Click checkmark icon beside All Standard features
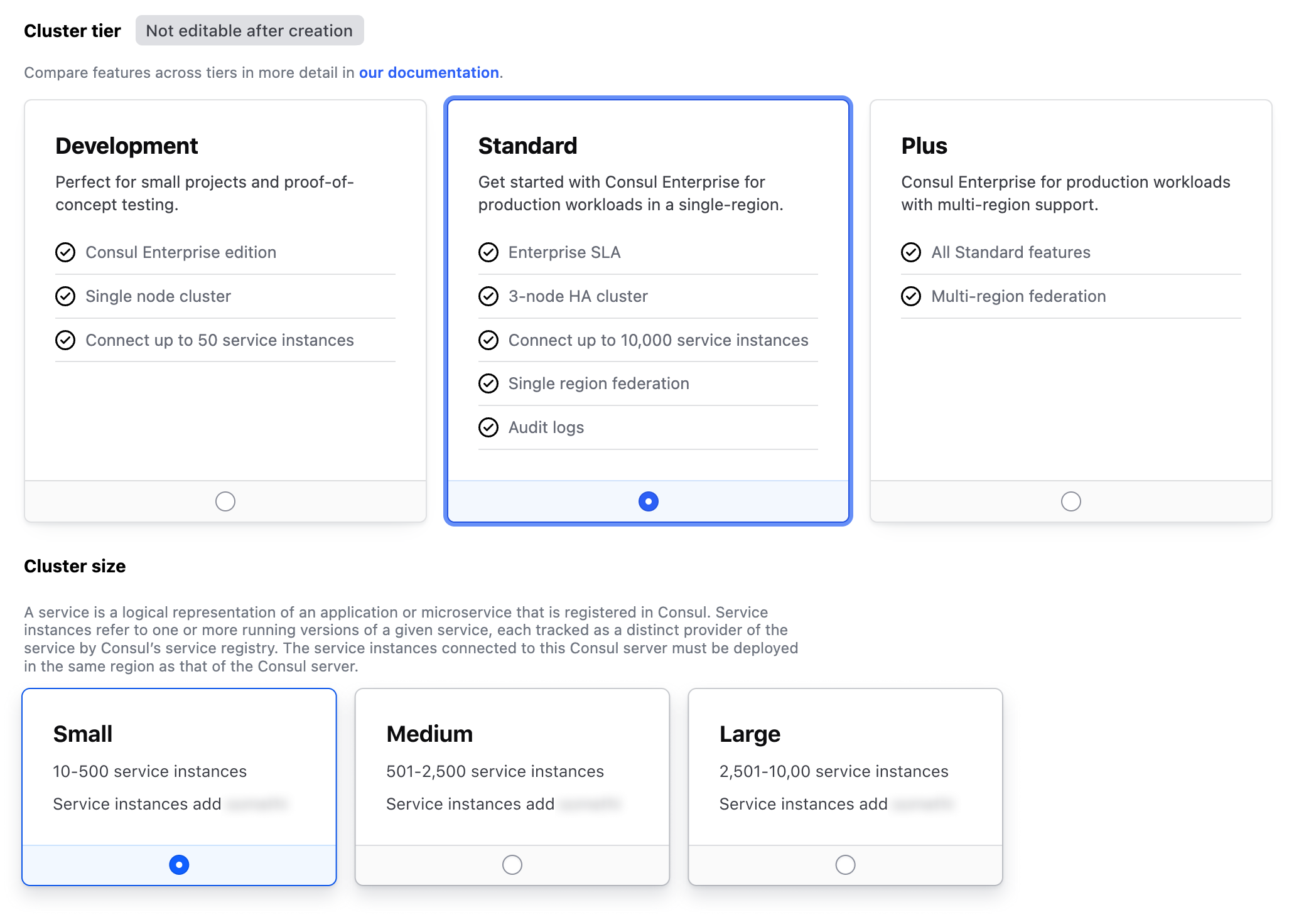Screen dimensions: 1316x915 (911, 252)
